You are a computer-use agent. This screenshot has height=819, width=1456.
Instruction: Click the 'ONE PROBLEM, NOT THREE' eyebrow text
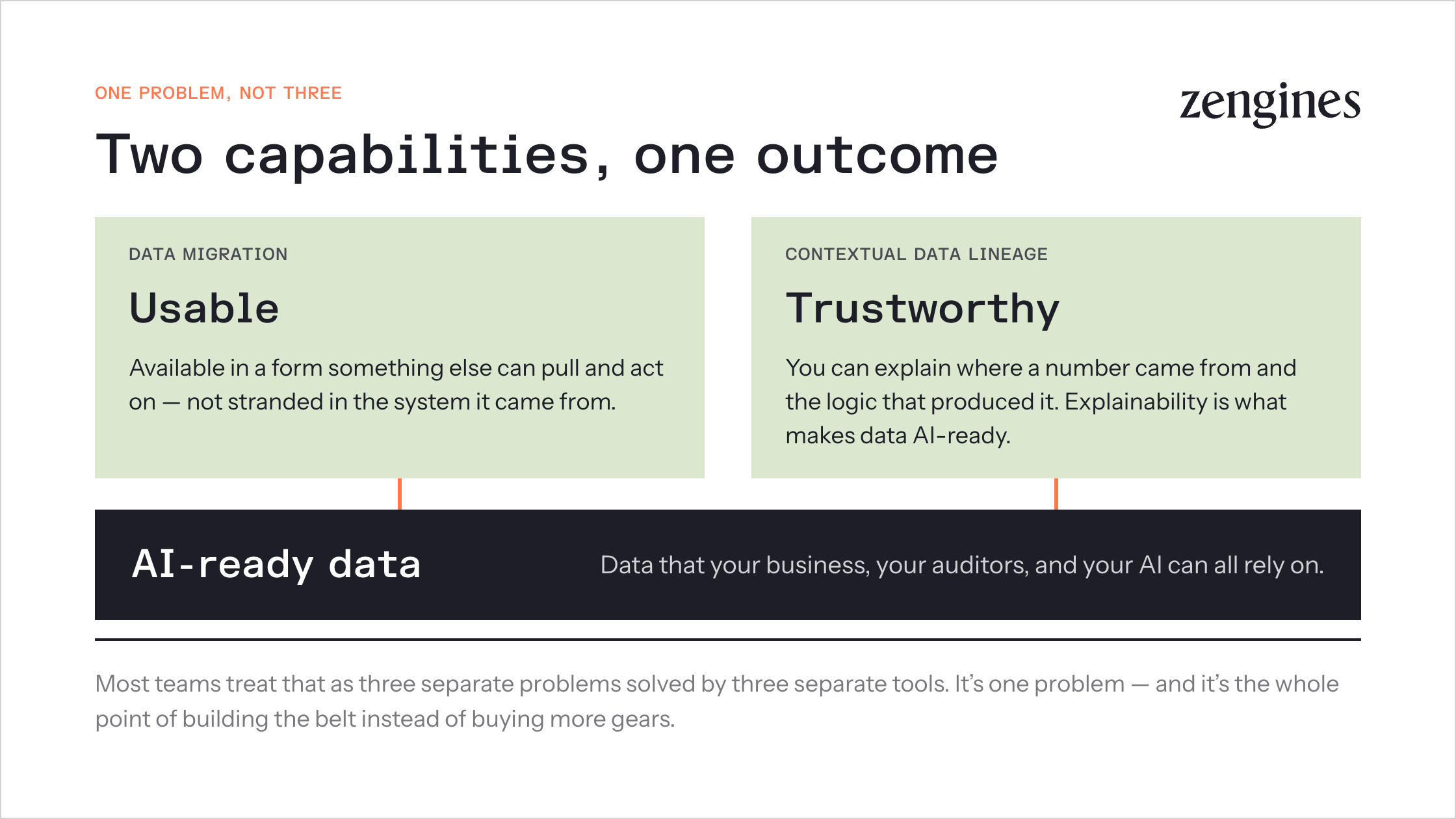point(218,93)
